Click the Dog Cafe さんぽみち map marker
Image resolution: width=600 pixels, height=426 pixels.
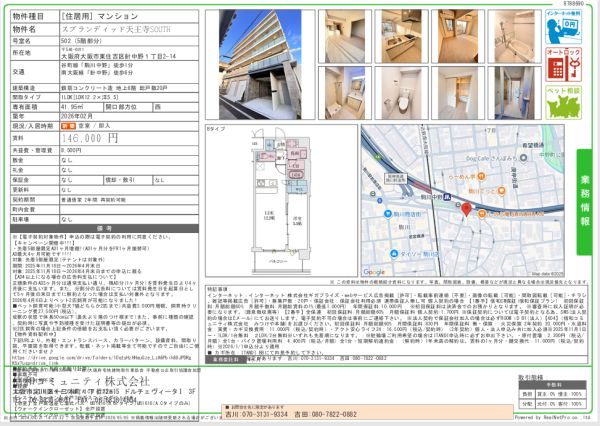pyautogui.click(x=524, y=158)
